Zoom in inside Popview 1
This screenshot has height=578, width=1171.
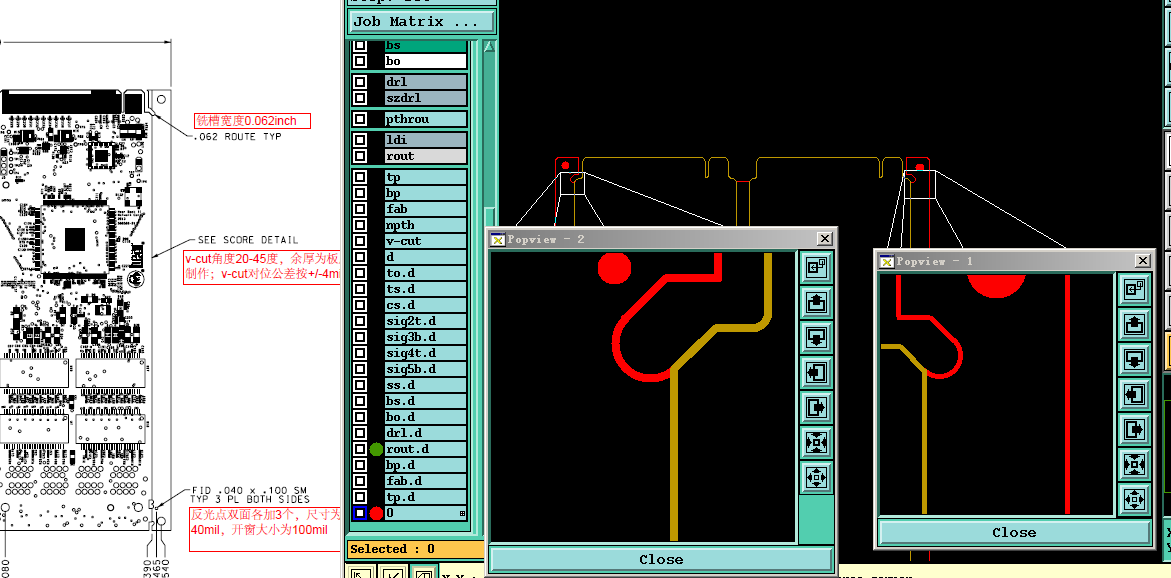[x=1134, y=464]
